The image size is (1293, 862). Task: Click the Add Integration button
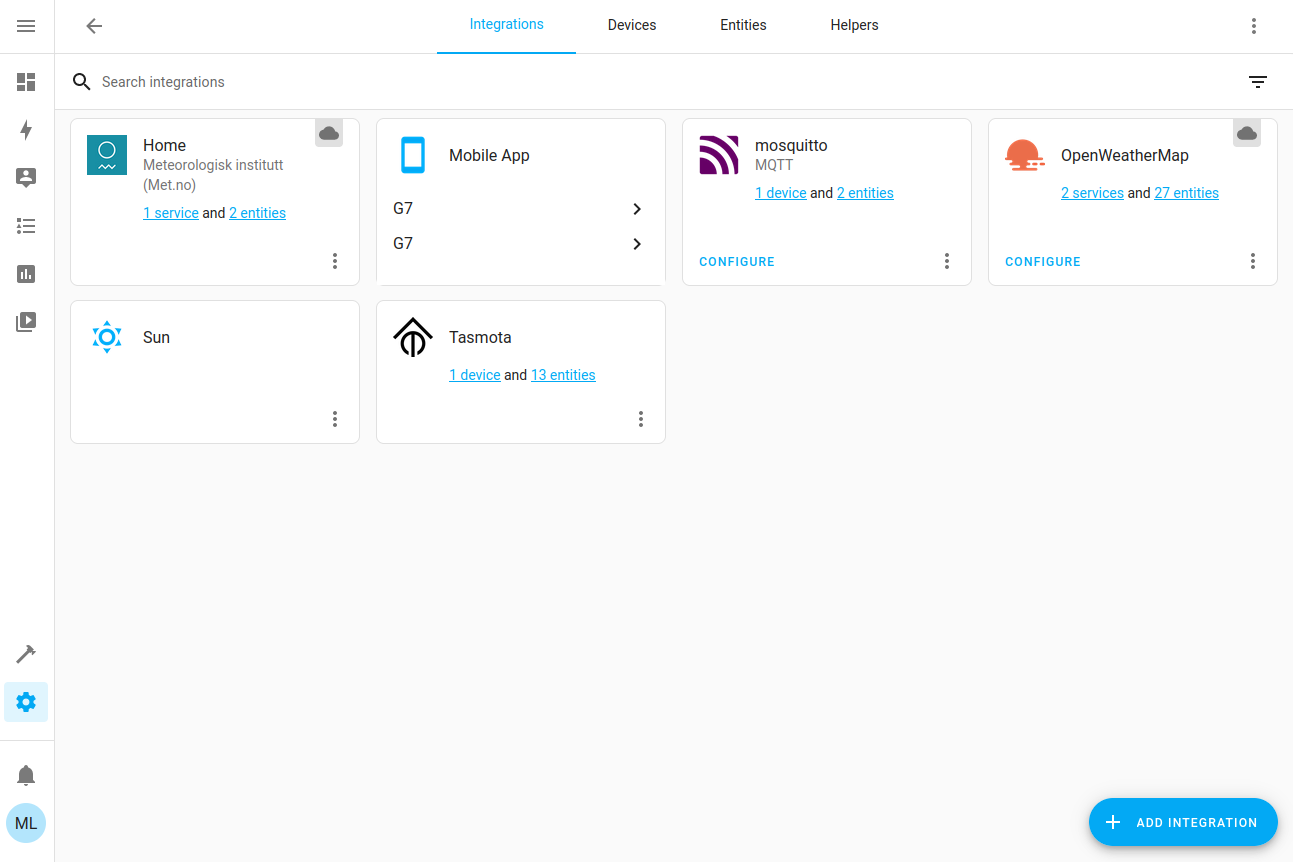1183,822
